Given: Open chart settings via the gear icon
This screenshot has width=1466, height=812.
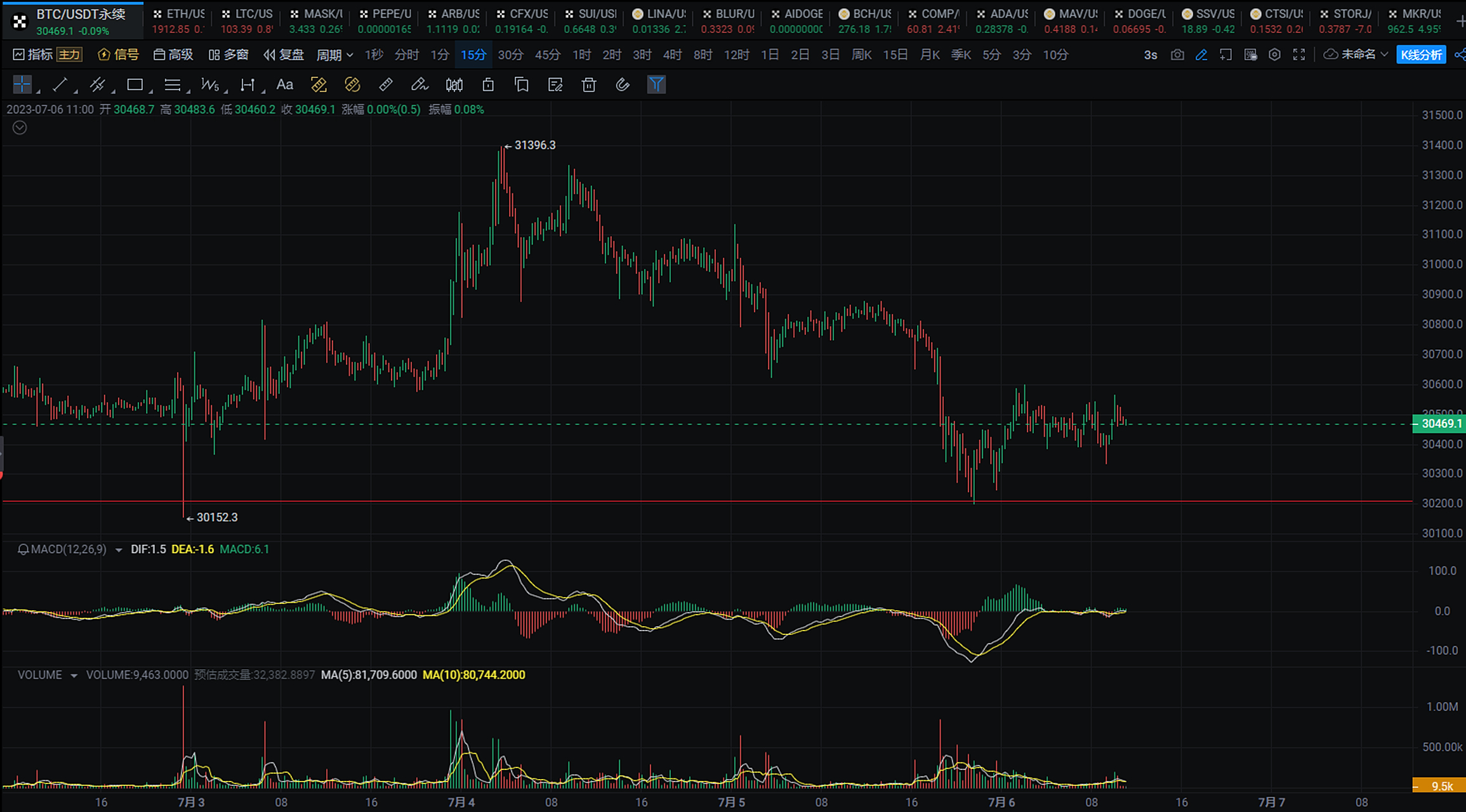Looking at the screenshot, I should [1274, 55].
